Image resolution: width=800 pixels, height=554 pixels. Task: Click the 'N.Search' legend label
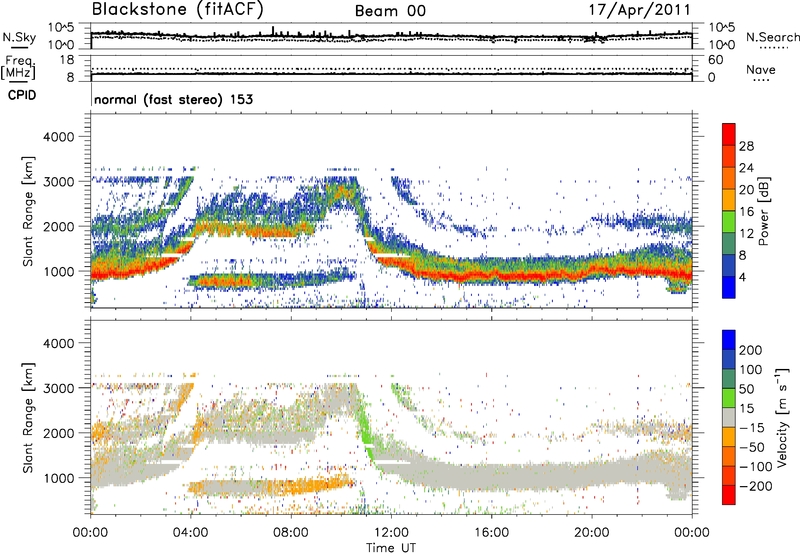[772, 37]
